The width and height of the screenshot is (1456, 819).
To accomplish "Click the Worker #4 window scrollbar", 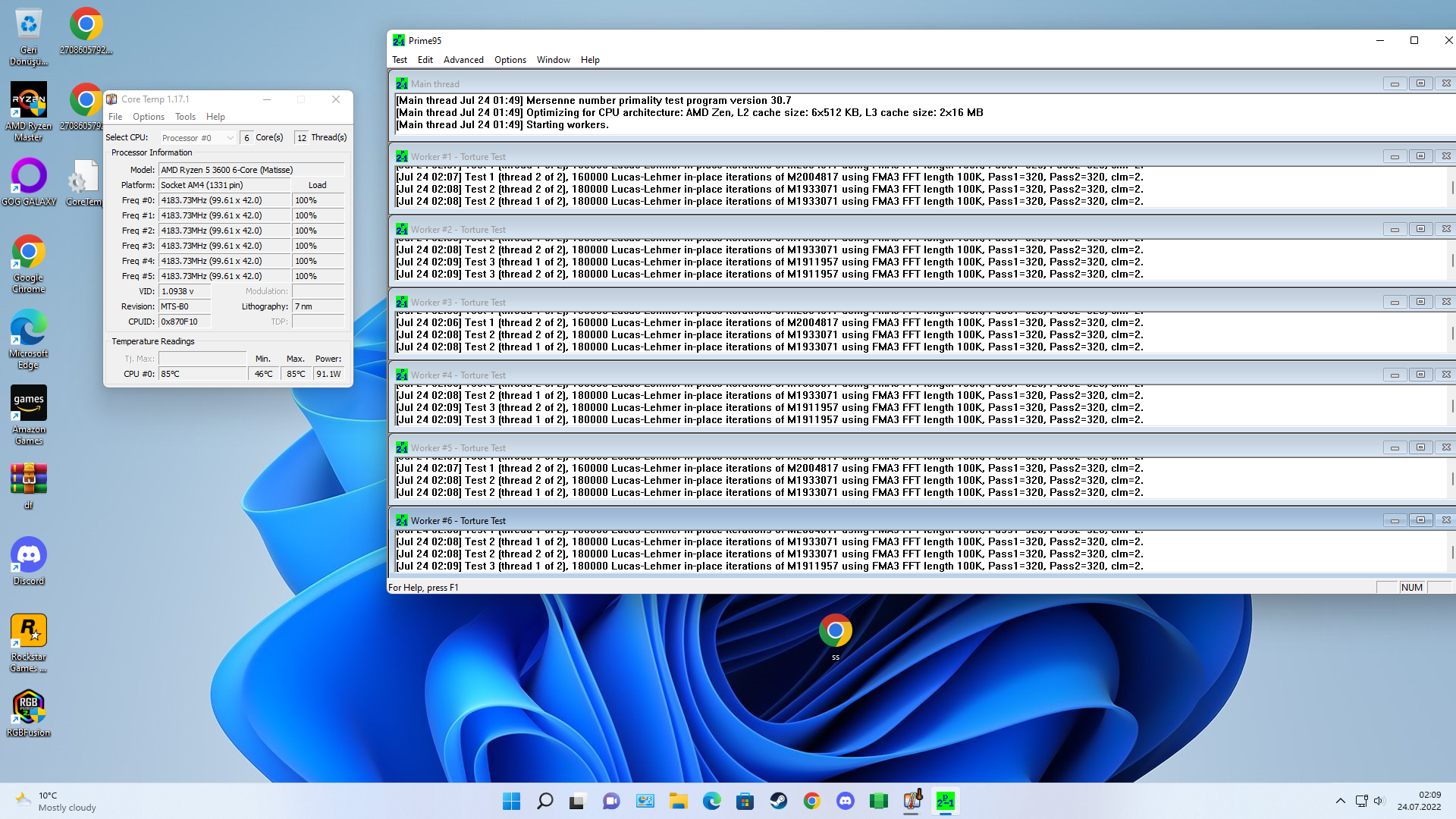I will tap(1452, 405).
